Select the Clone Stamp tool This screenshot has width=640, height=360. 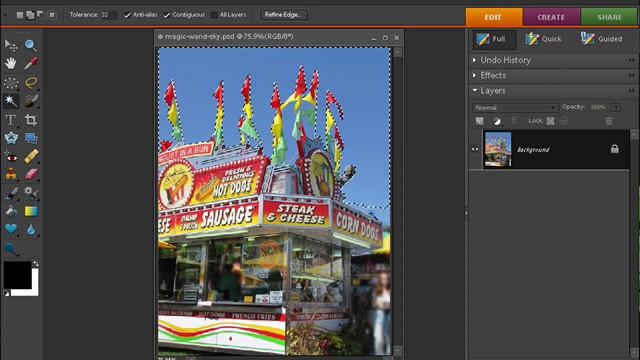(11, 175)
